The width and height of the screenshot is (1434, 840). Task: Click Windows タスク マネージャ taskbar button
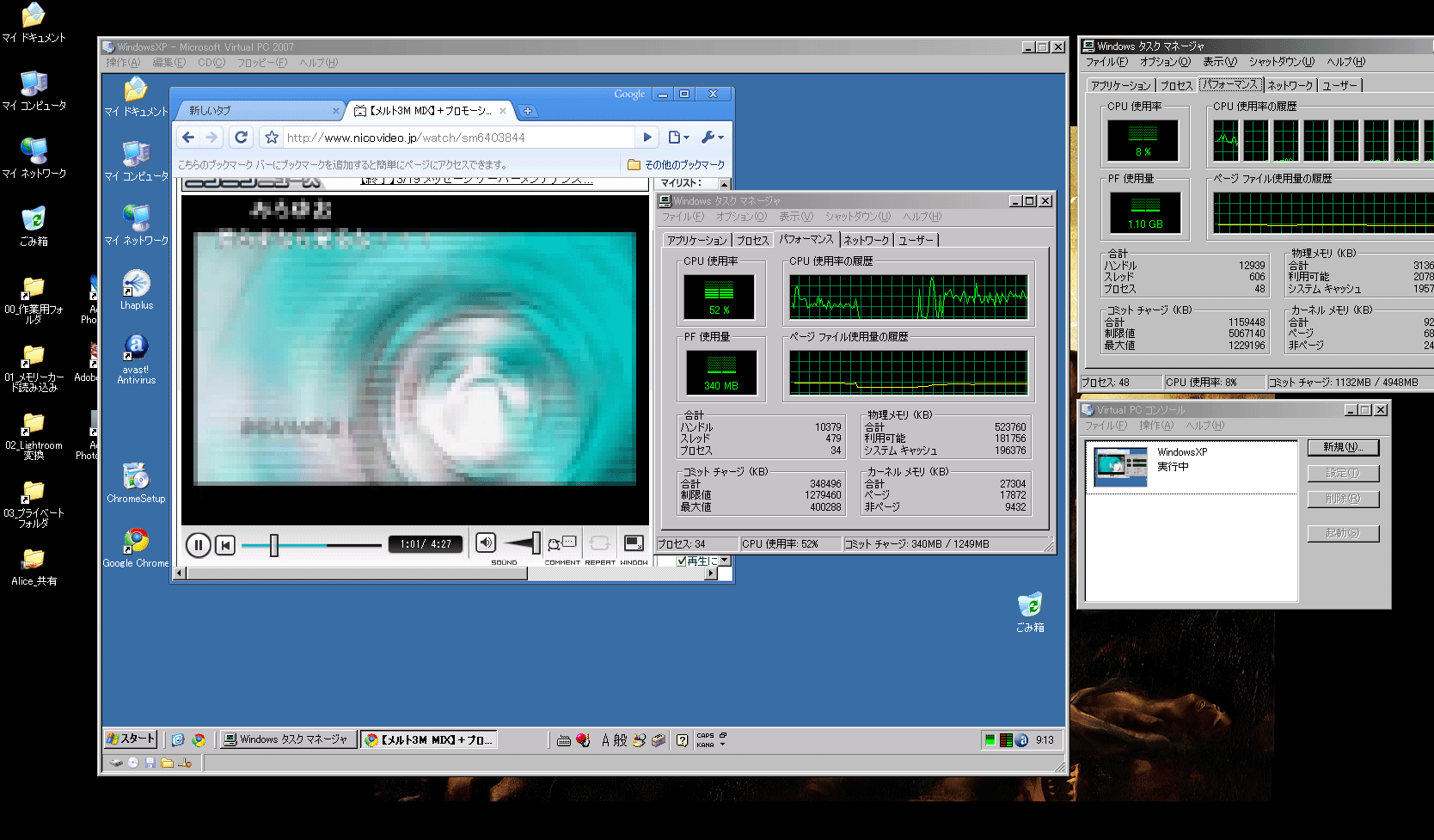click(x=287, y=739)
